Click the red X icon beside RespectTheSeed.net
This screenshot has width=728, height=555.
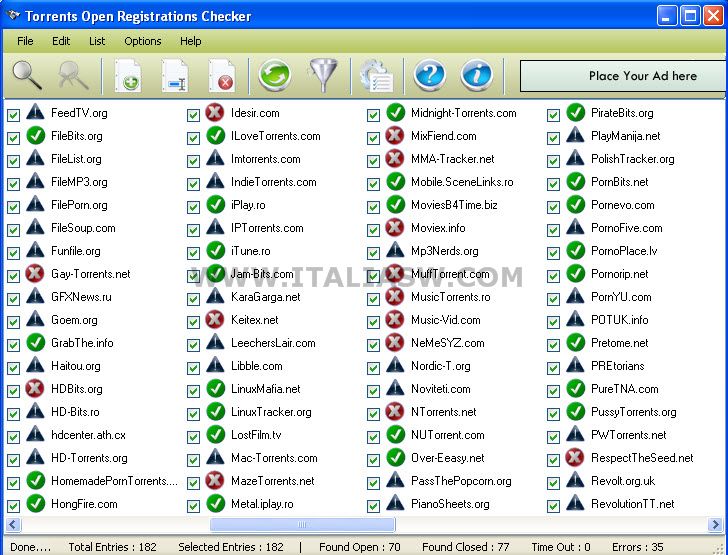[575, 457]
